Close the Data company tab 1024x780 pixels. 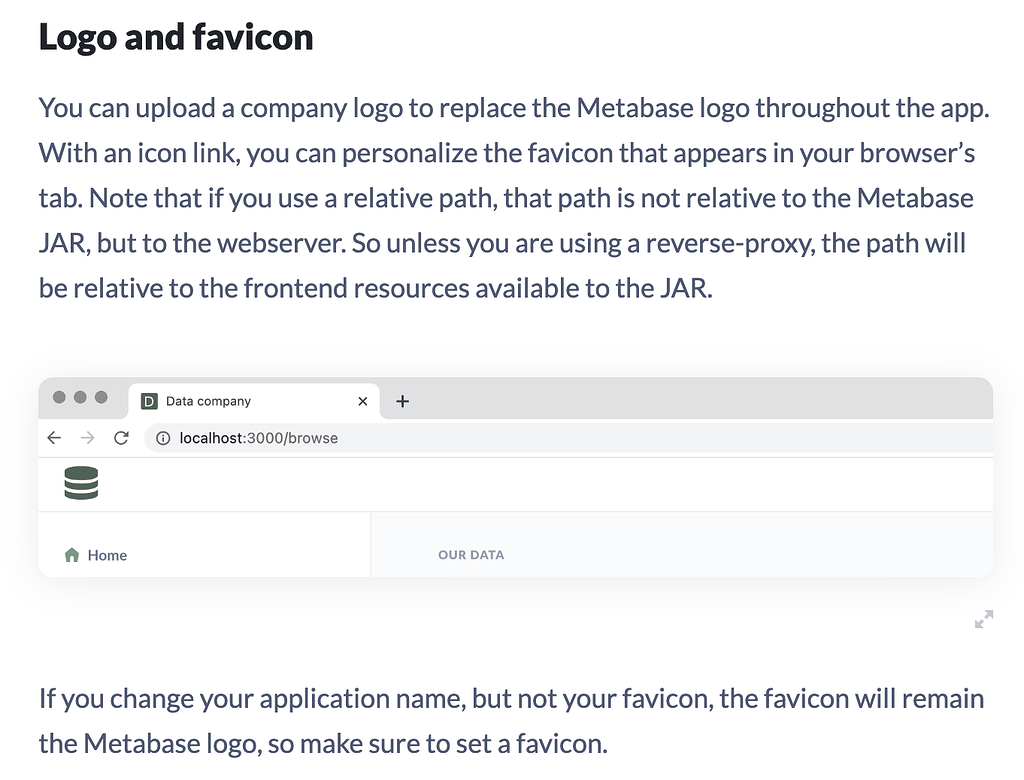click(x=363, y=401)
